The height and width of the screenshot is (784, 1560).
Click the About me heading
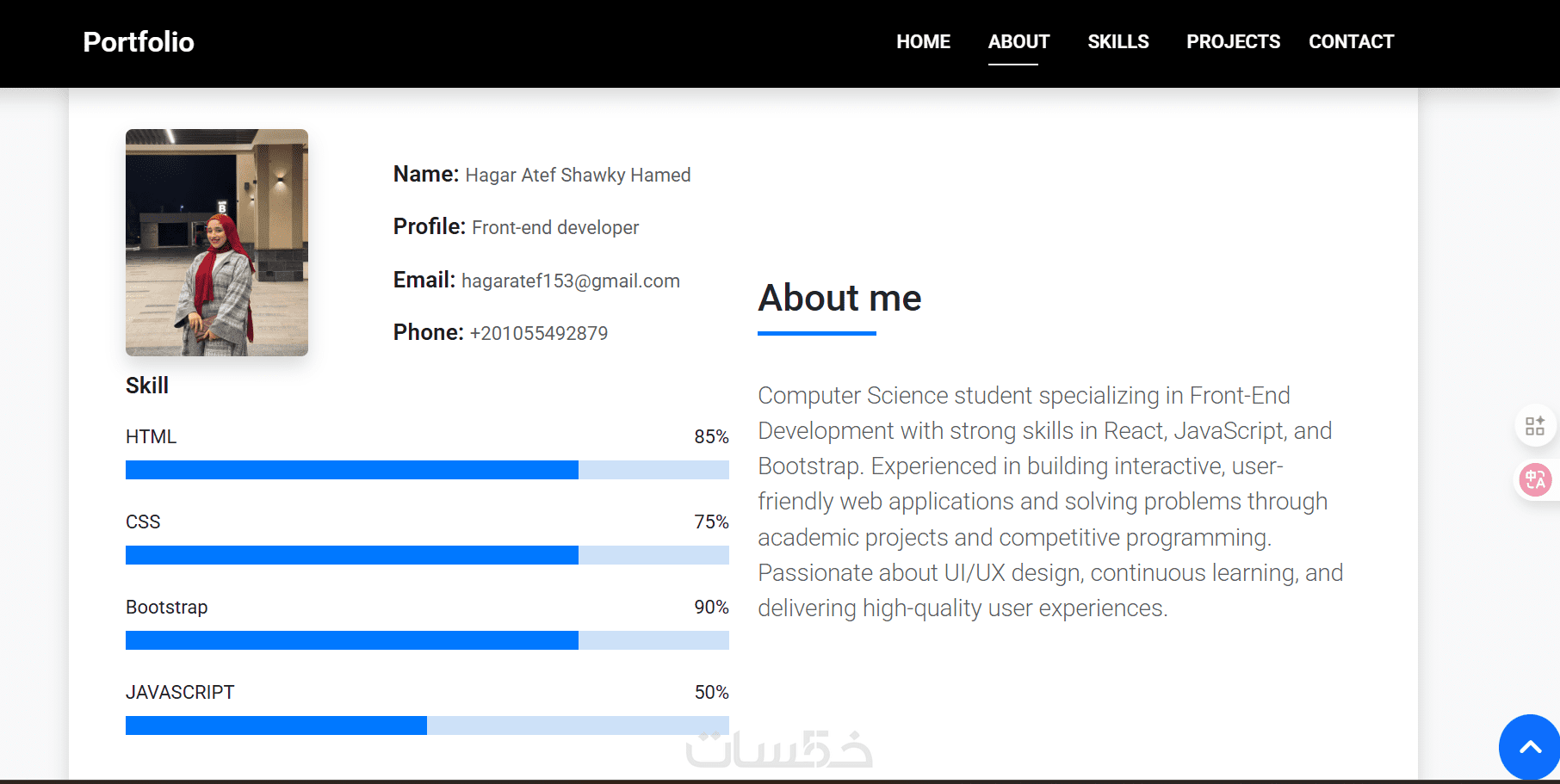(x=839, y=299)
